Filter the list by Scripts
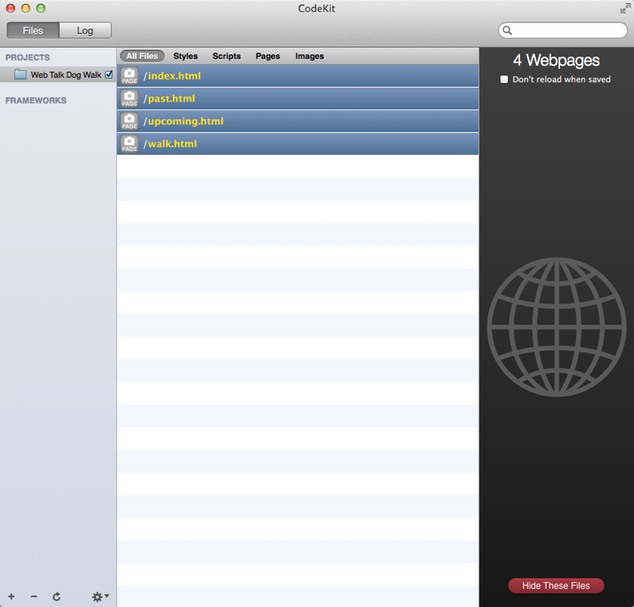Viewport: 634px width, 607px height. click(x=226, y=56)
